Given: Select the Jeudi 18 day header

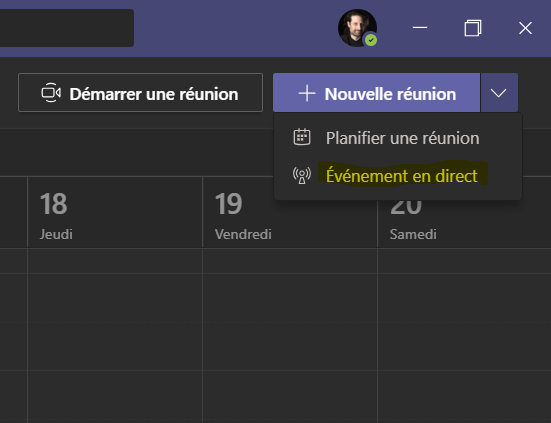Looking at the screenshot, I should click(x=115, y=212).
